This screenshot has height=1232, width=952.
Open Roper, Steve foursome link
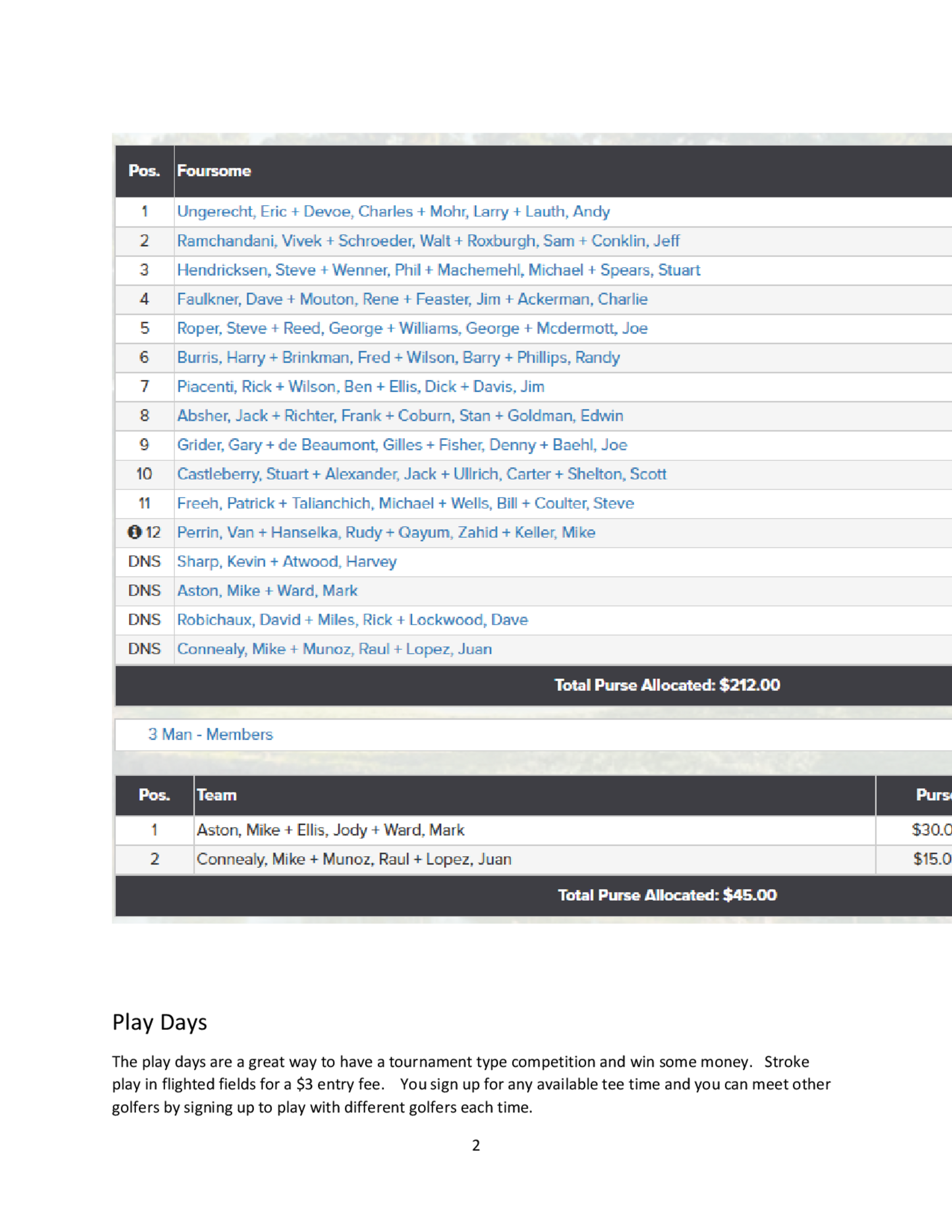pyautogui.click(x=412, y=328)
